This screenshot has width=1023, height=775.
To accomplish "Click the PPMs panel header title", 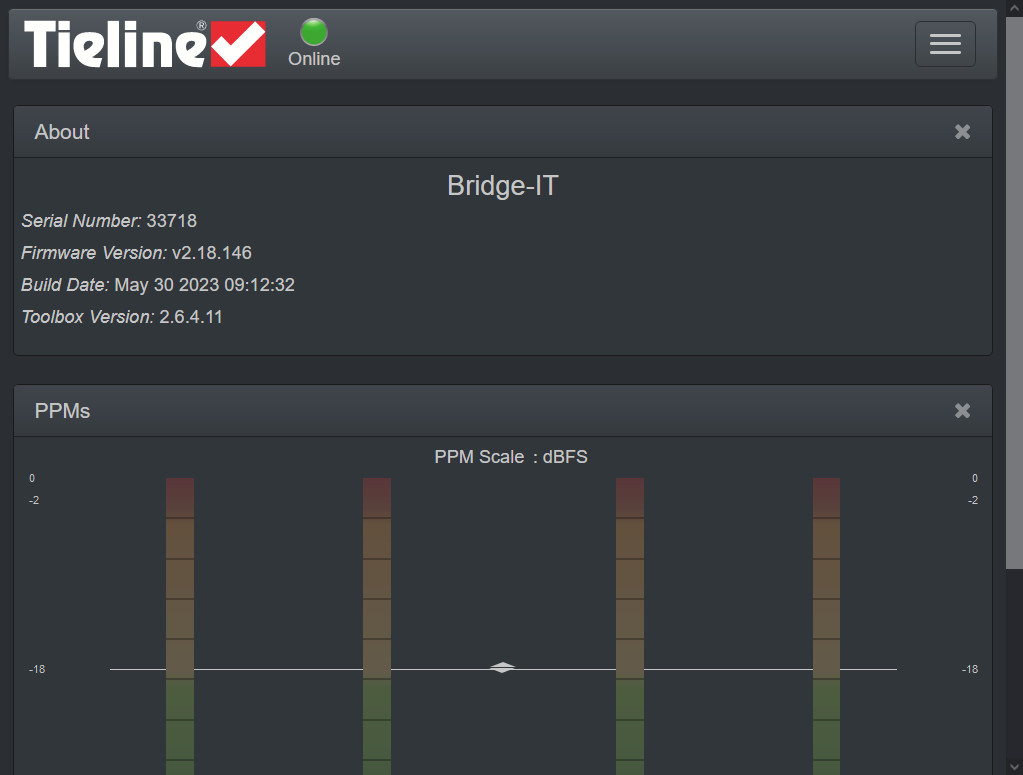I will (x=63, y=411).
